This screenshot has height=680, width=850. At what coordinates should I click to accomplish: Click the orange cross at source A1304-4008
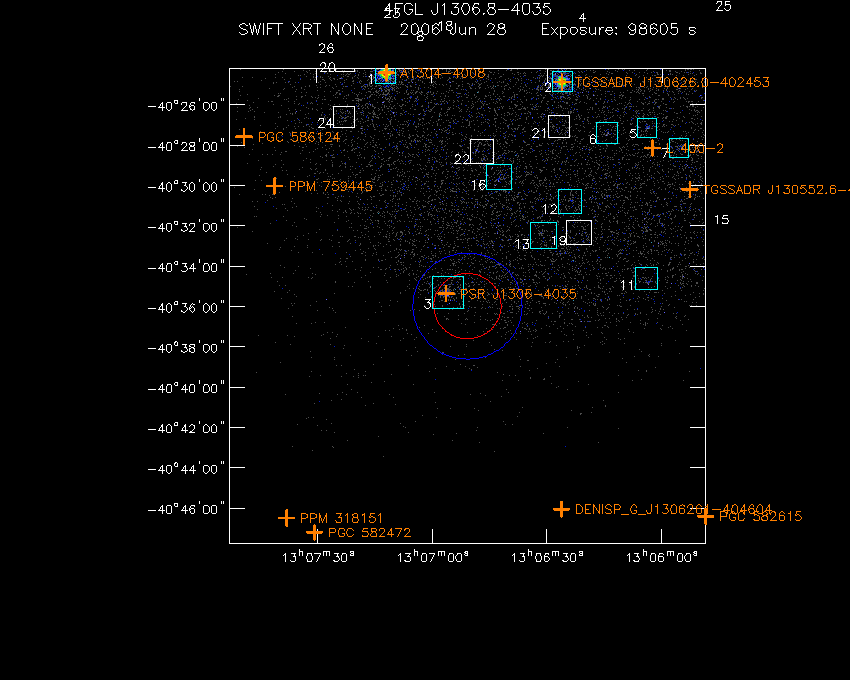385,73
